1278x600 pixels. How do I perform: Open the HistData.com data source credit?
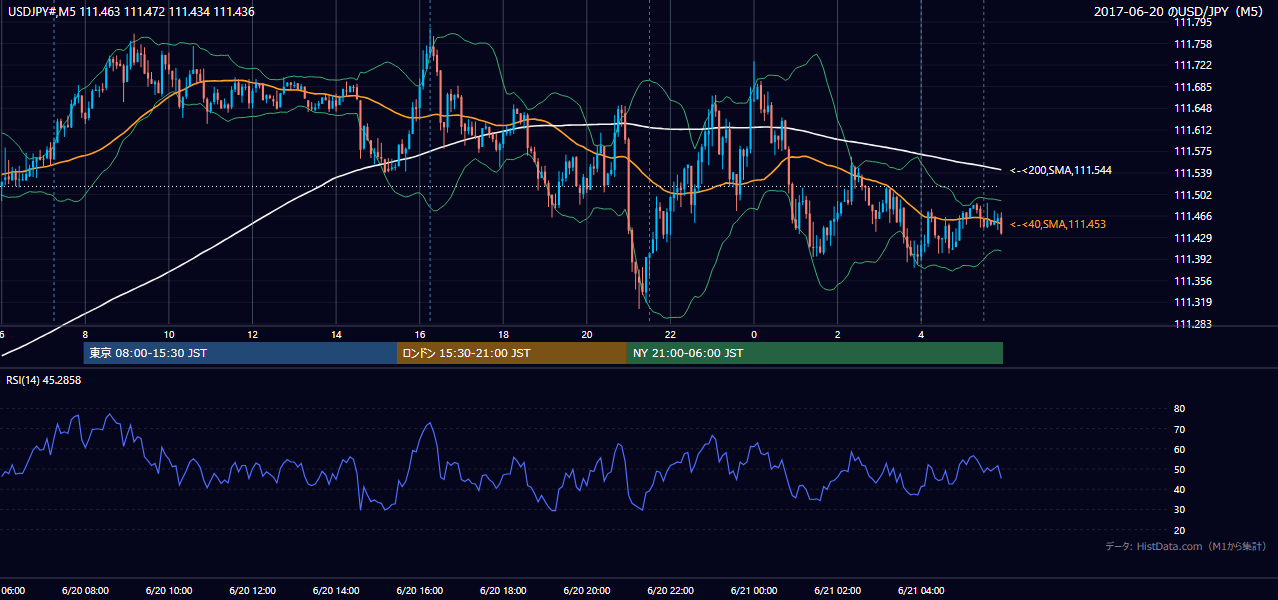1185,546
